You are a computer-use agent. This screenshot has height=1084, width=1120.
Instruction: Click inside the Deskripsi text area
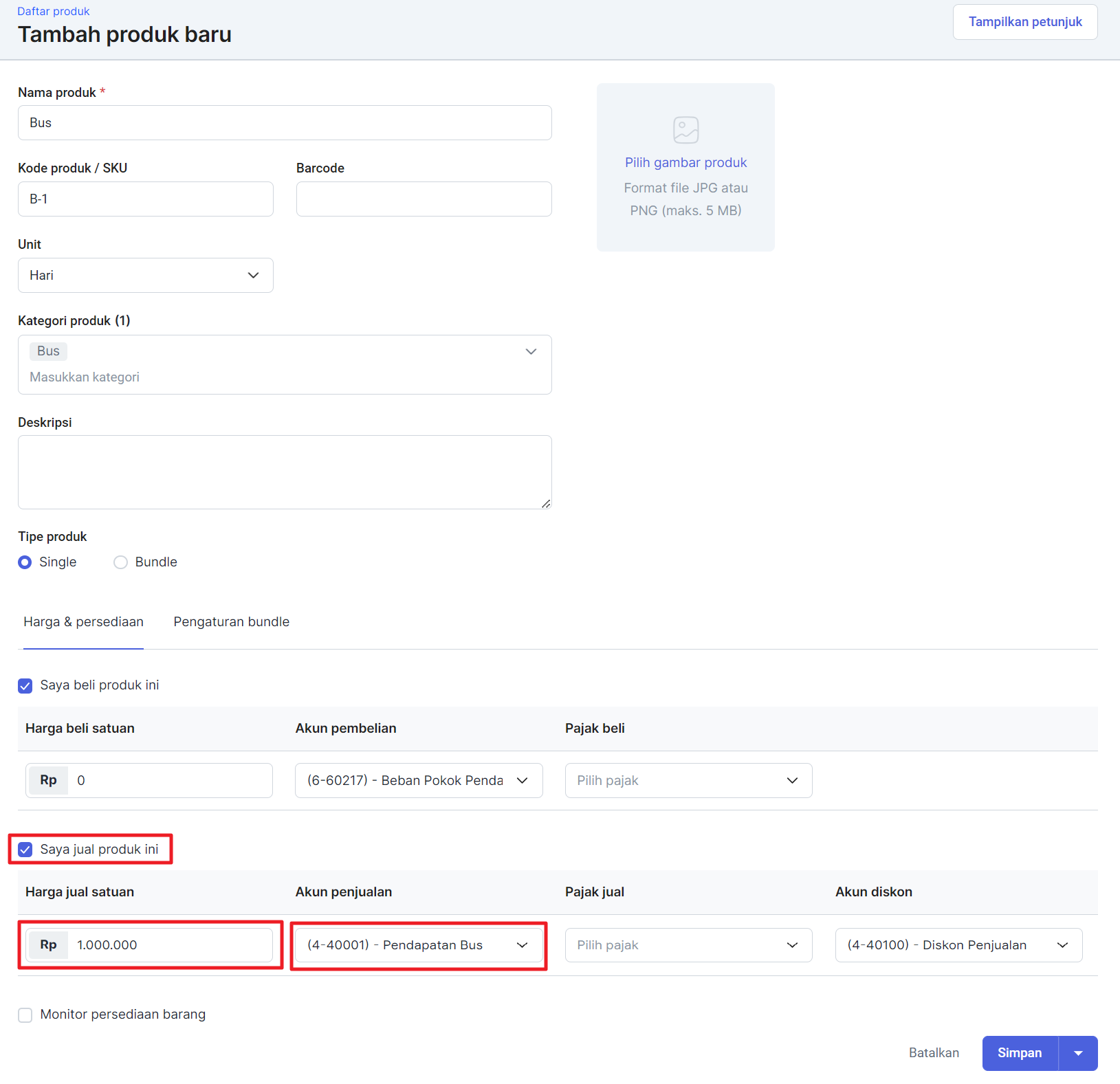tap(285, 472)
